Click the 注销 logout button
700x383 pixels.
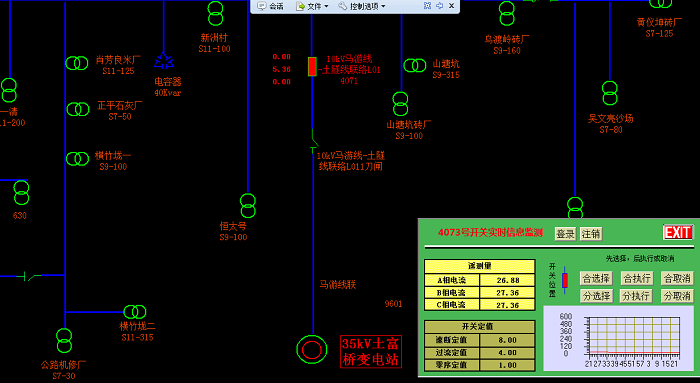point(591,233)
